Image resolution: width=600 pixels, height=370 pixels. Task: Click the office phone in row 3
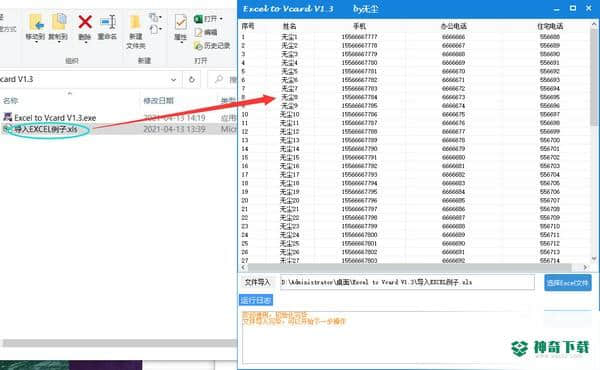453,54
